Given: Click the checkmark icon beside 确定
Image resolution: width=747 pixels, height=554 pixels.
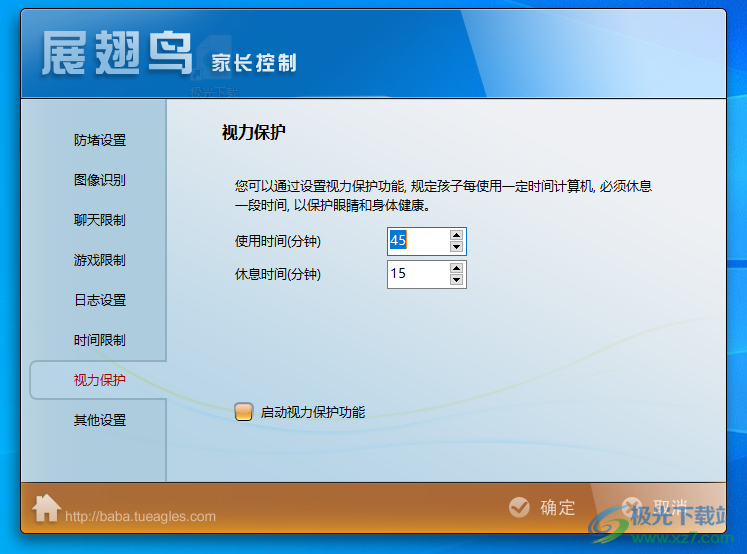Looking at the screenshot, I should (x=518, y=507).
